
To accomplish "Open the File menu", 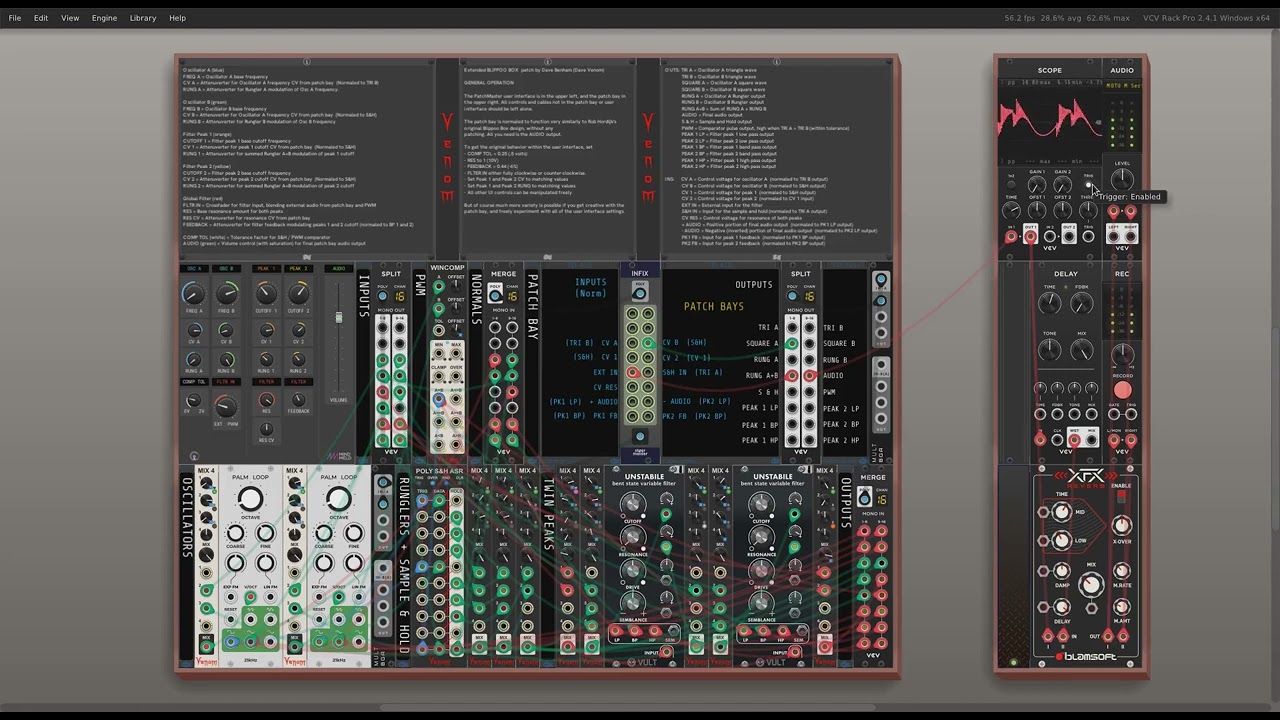I will [x=15, y=18].
